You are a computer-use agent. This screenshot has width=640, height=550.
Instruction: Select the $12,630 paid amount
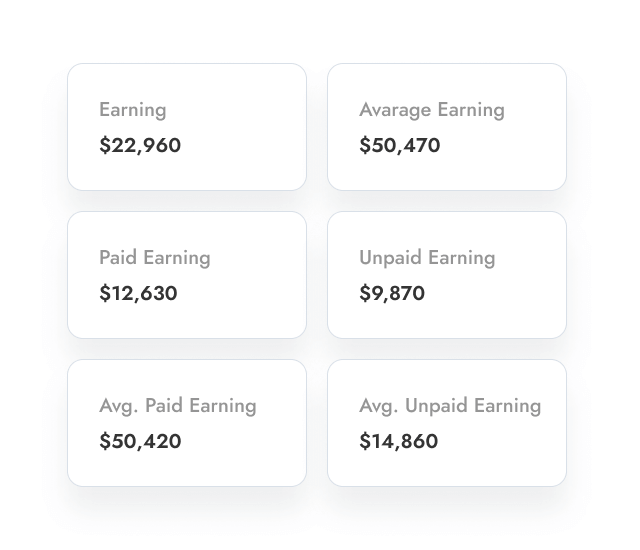click(138, 294)
